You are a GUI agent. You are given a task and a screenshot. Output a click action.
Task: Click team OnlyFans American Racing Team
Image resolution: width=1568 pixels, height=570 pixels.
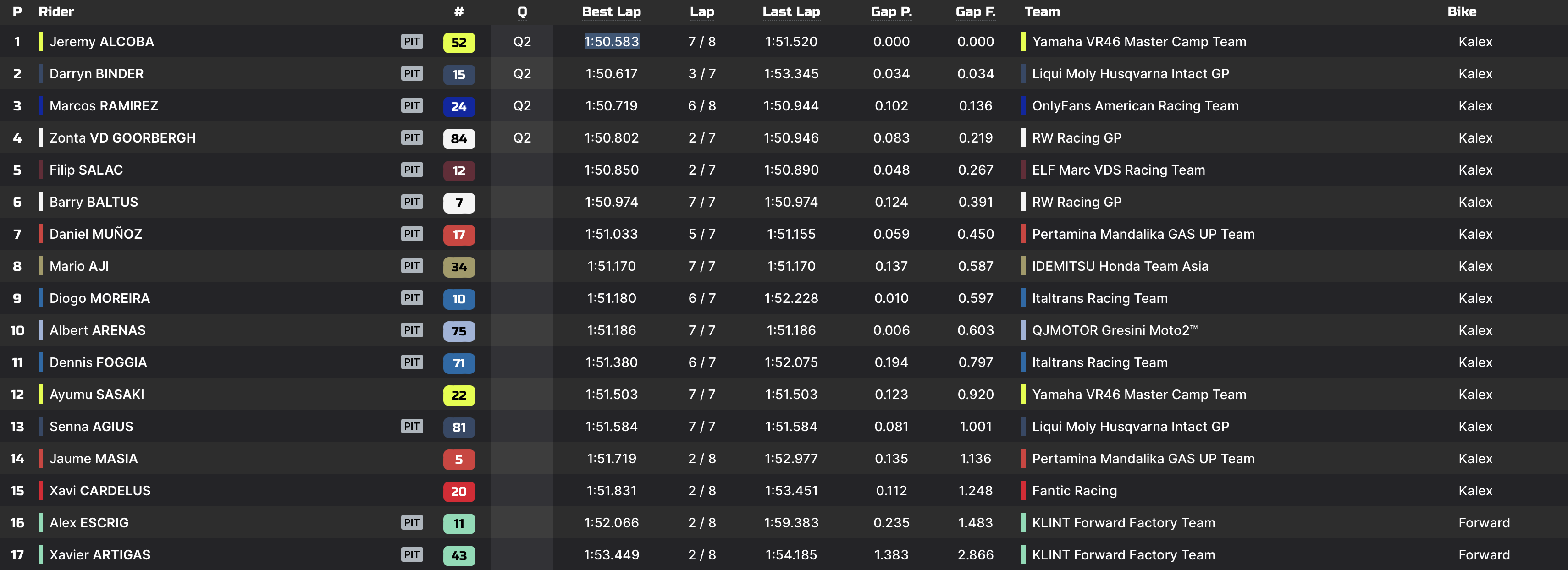(x=1135, y=106)
